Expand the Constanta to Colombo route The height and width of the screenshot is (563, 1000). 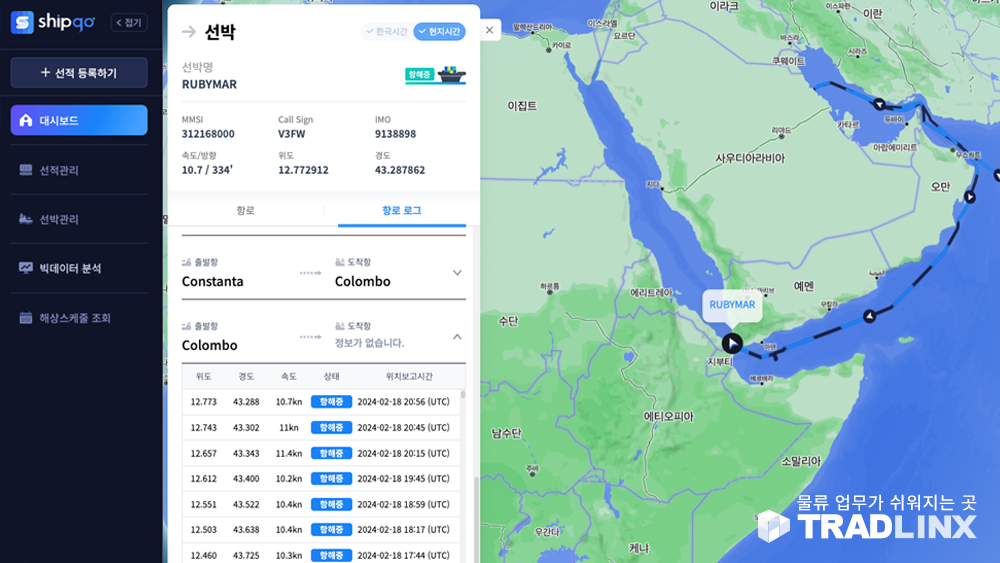tap(457, 273)
